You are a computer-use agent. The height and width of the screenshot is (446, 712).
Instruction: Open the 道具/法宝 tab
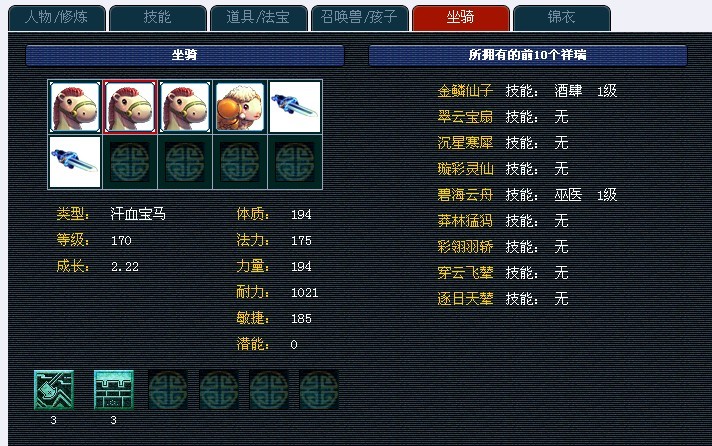pyautogui.click(x=258, y=18)
